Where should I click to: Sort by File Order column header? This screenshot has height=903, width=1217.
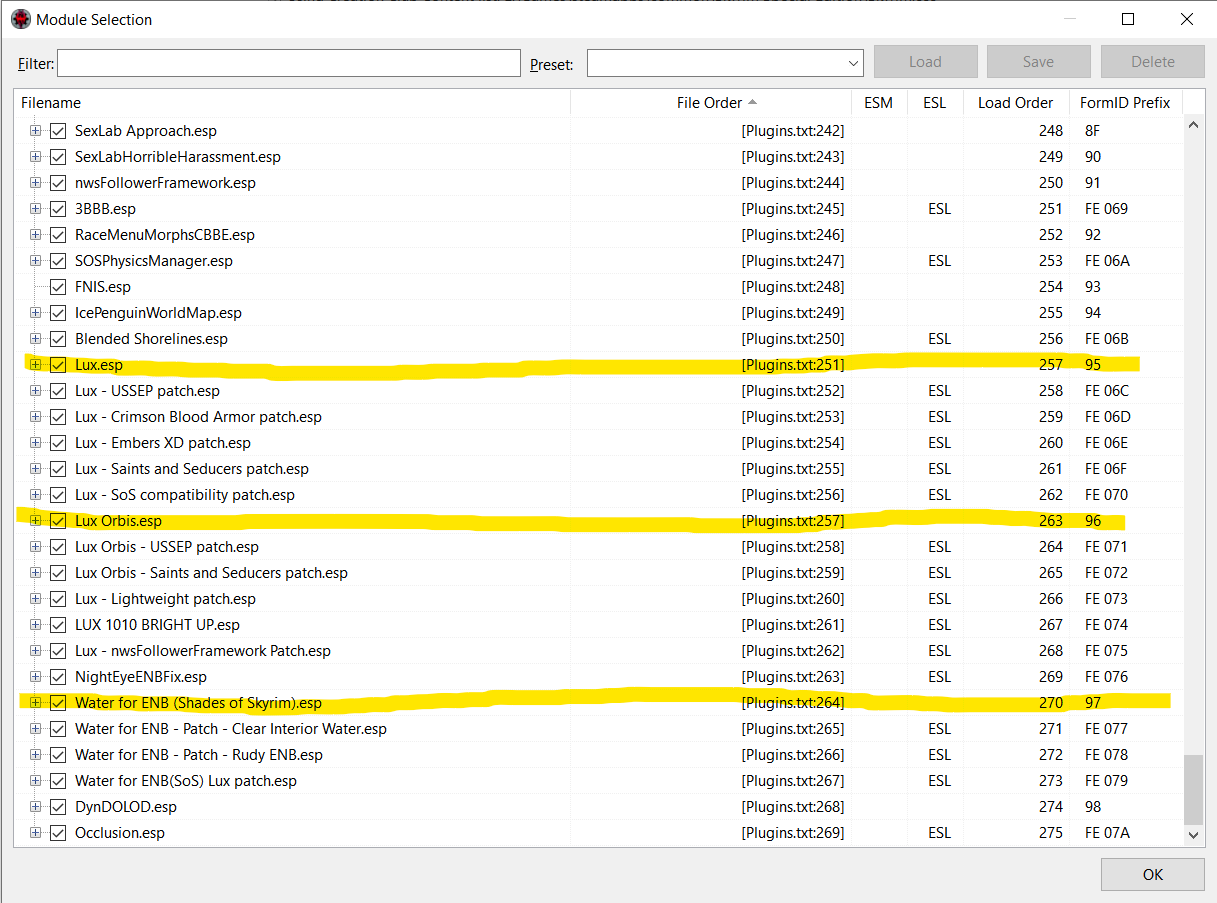[710, 103]
